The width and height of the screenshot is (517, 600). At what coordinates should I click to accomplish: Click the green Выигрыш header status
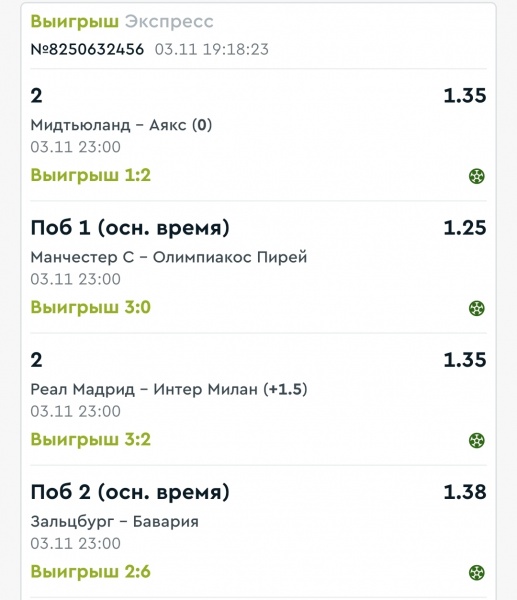coord(75,21)
